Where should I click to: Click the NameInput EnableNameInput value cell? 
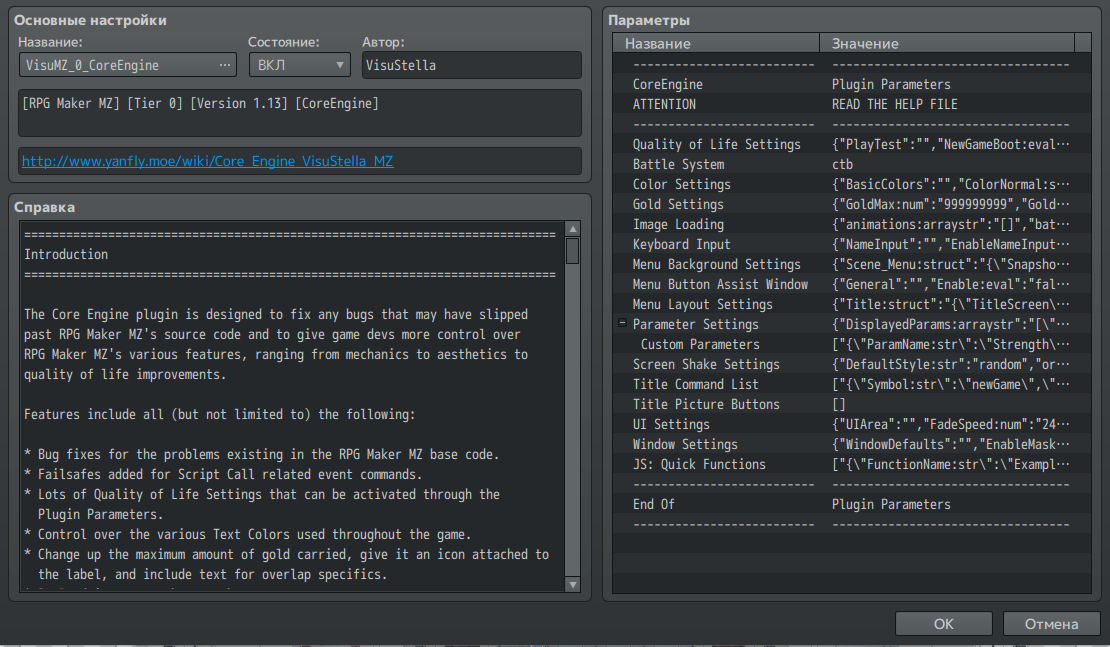tap(950, 244)
